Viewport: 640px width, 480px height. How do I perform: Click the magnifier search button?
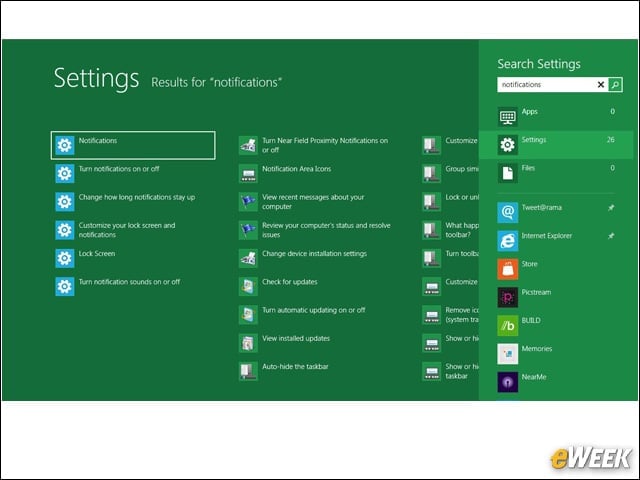click(x=615, y=84)
